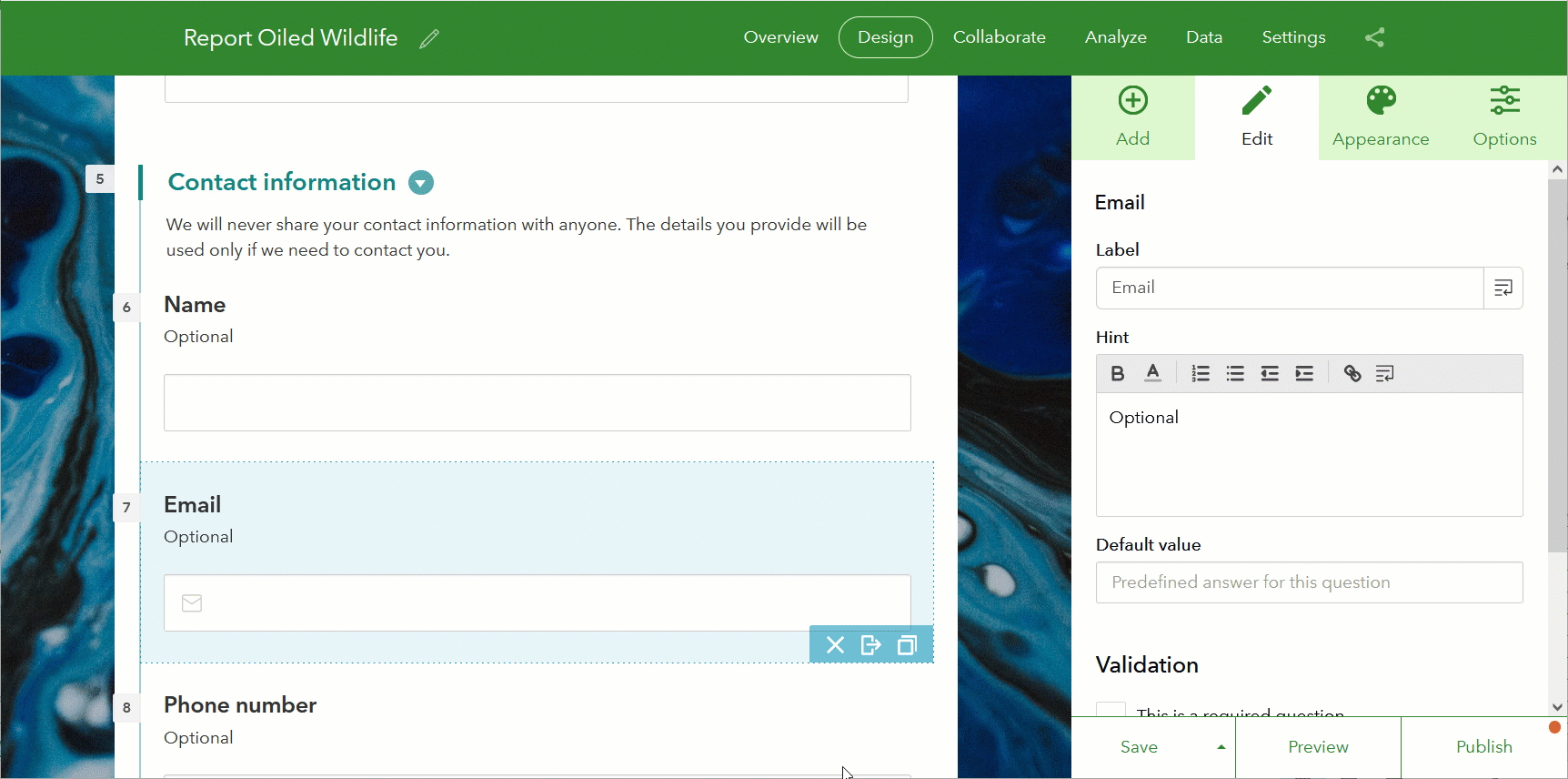The width and height of the screenshot is (1568, 779).
Task: Click the Name answer field
Action: tap(537, 402)
